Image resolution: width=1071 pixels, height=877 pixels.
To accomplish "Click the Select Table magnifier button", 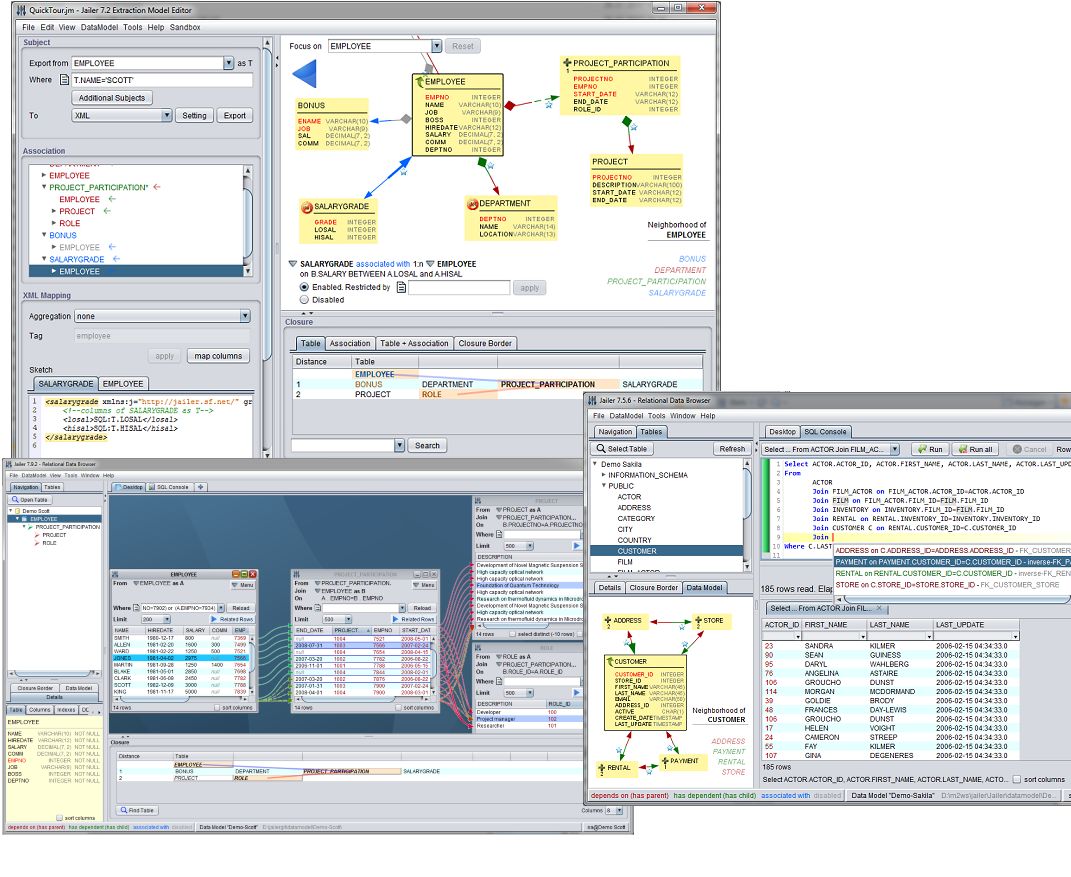I will 622,449.
